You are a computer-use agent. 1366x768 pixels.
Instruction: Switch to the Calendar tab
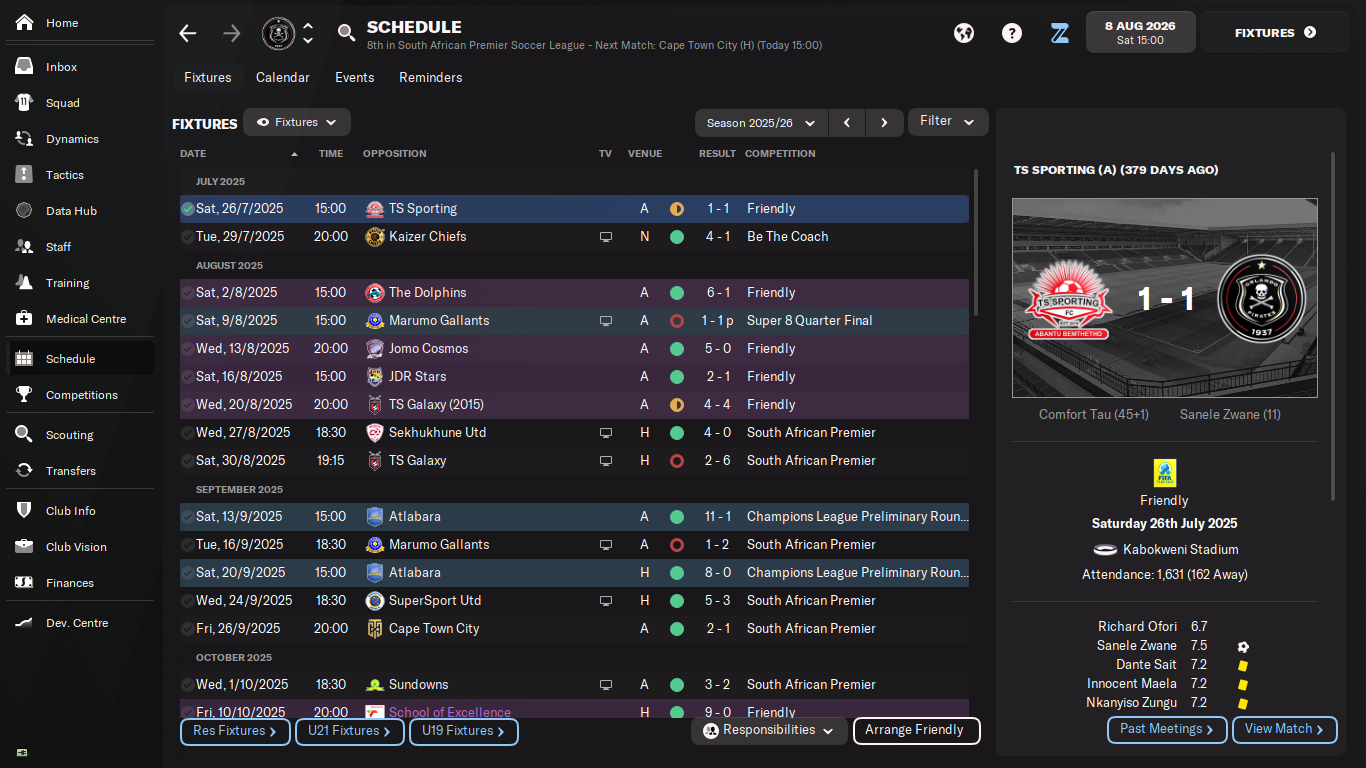283,77
